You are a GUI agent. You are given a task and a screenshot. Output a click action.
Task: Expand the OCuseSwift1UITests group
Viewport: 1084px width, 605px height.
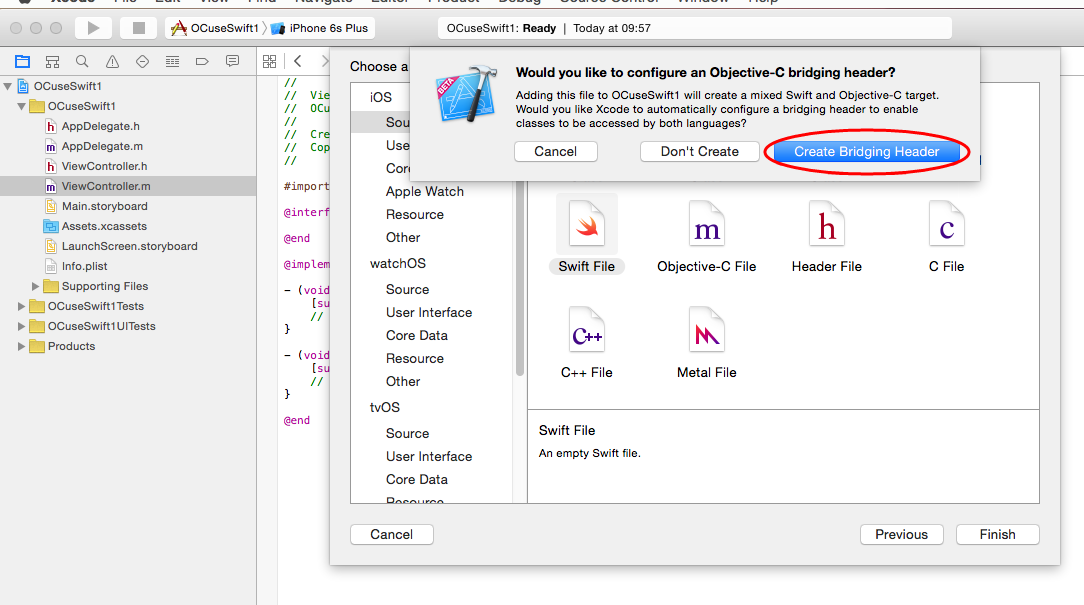coord(21,326)
